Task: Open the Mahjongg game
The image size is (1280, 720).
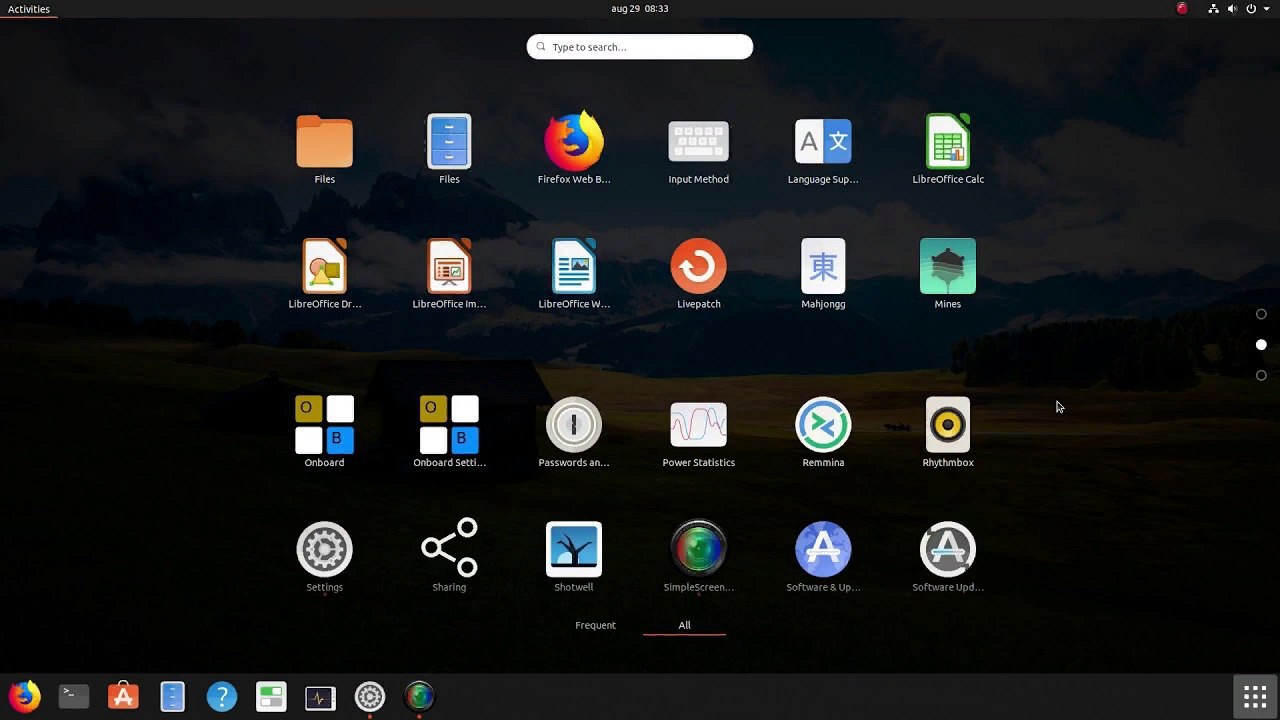Action: 823,267
